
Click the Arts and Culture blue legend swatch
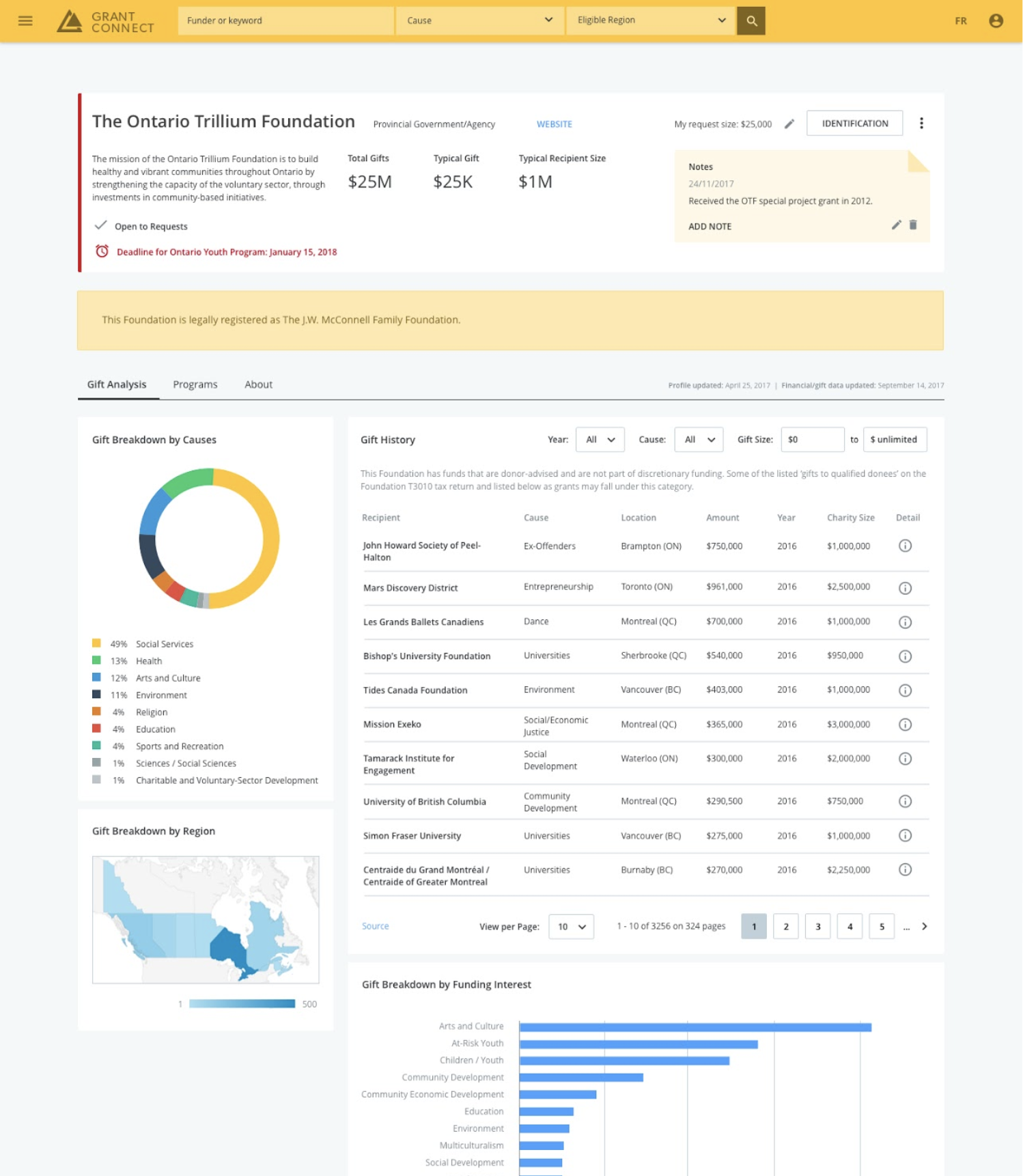pos(96,677)
